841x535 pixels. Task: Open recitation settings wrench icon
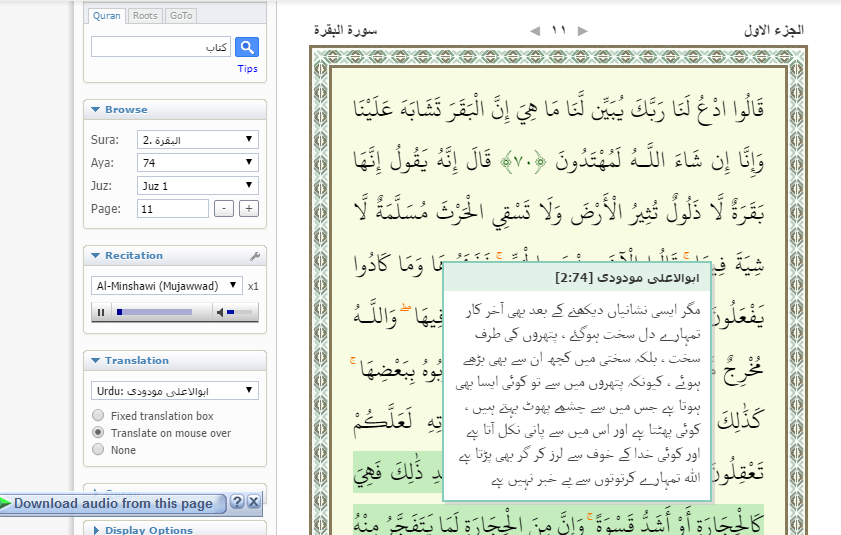click(x=255, y=256)
